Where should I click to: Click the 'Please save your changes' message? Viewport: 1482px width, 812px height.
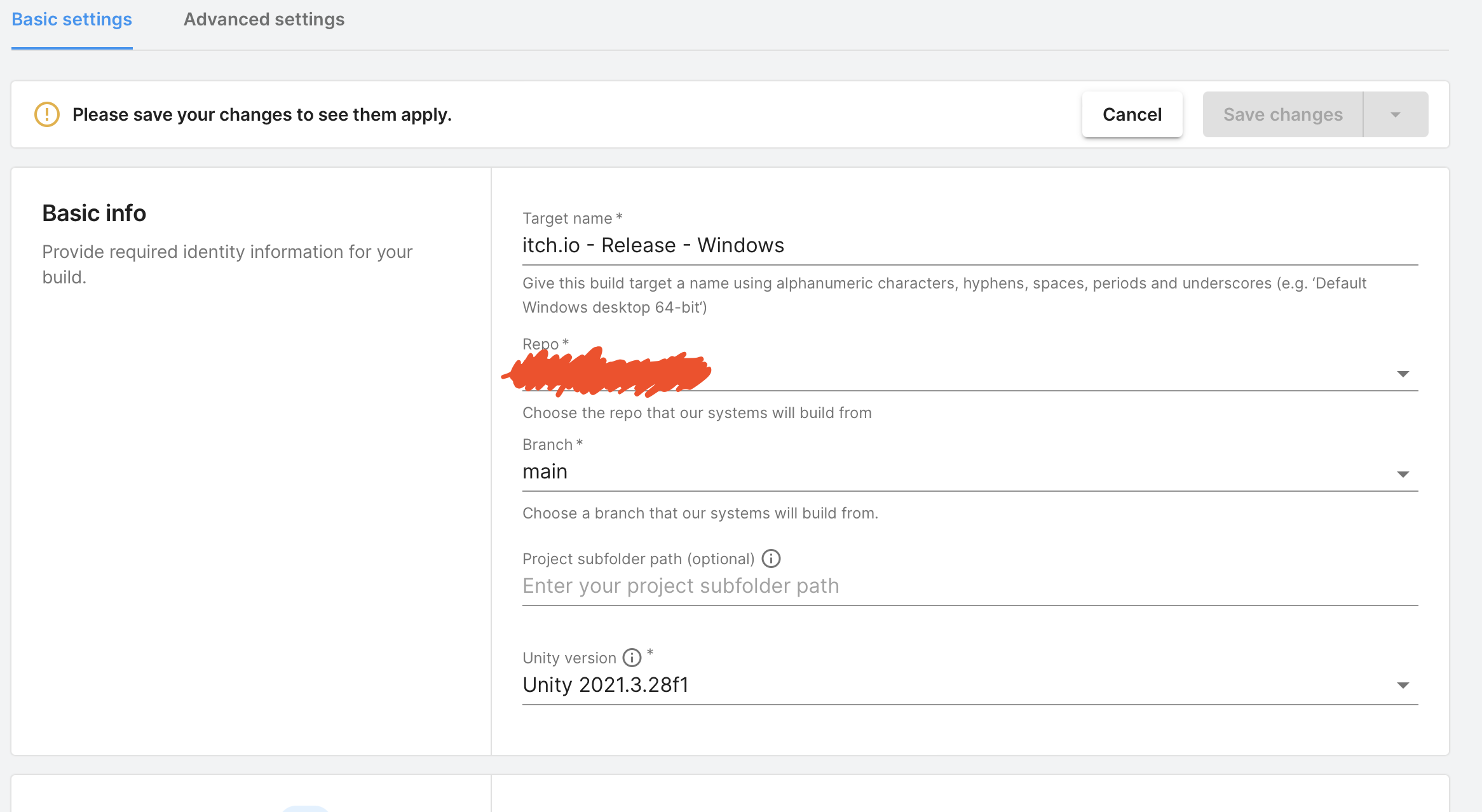tap(262, 114)
